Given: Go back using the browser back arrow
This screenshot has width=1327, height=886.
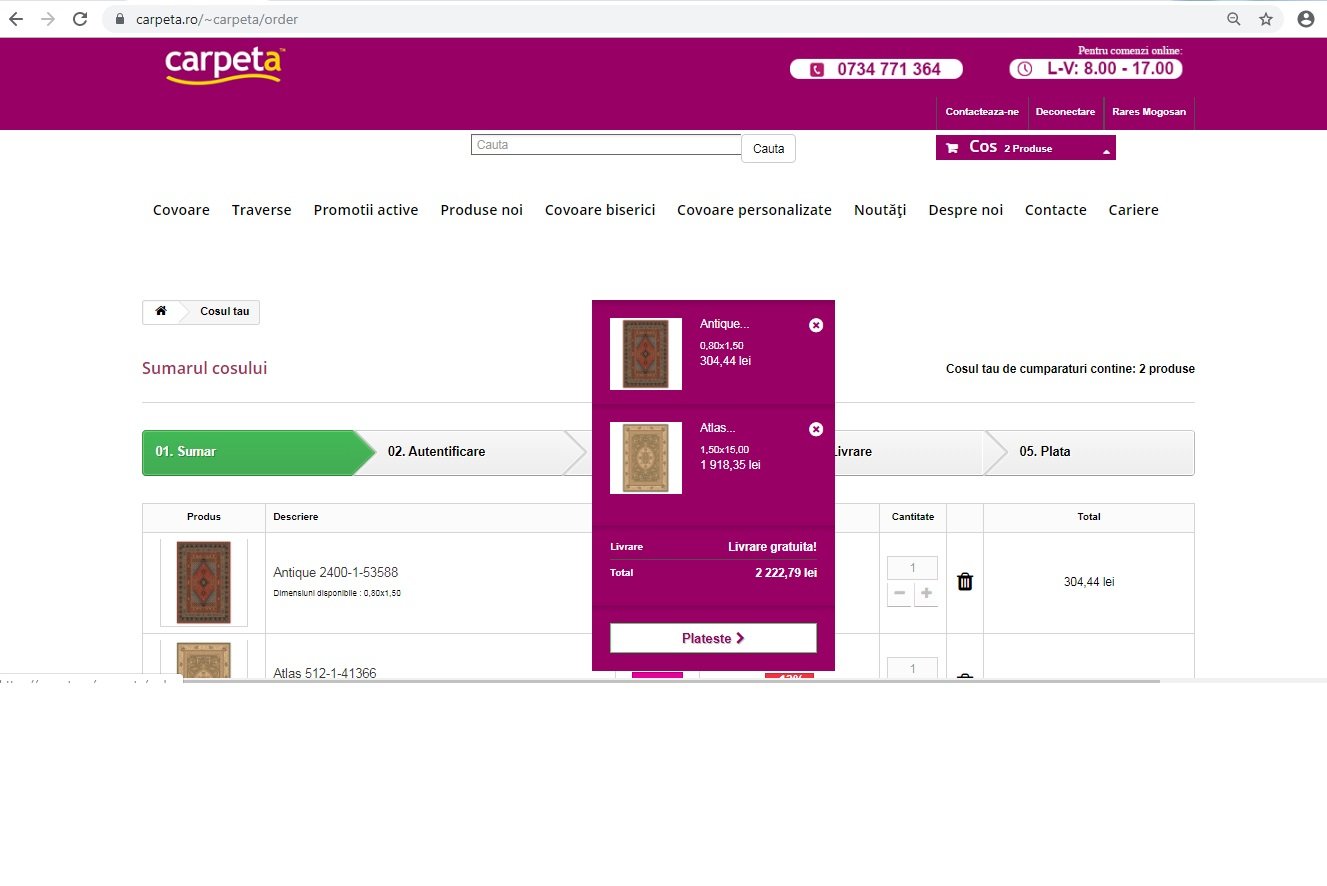Looking at the screenshot, I should point(16,19).
